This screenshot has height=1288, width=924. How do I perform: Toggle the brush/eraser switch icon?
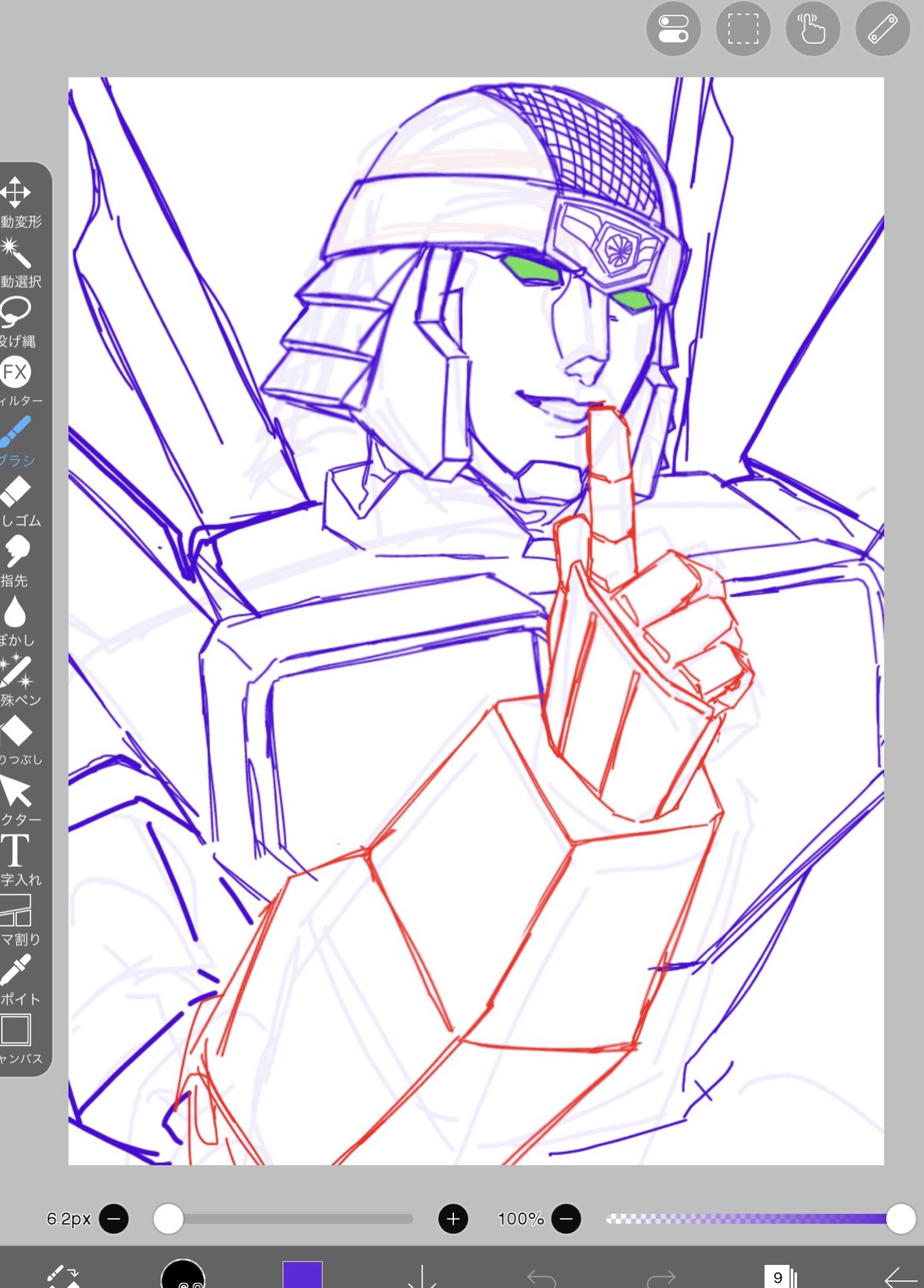[x=63, y=1275]
